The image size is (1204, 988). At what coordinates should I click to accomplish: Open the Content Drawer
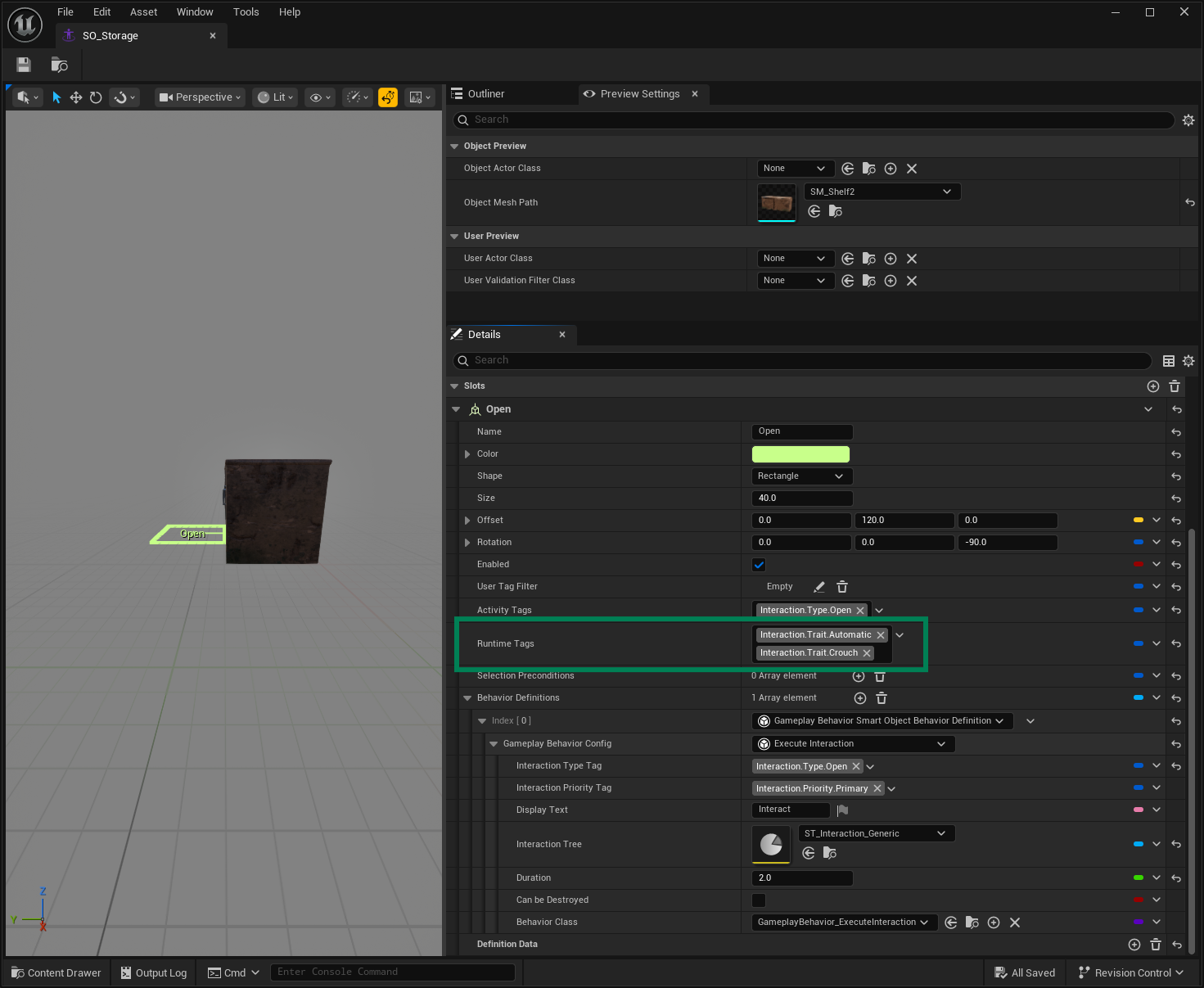coord(55,972)
